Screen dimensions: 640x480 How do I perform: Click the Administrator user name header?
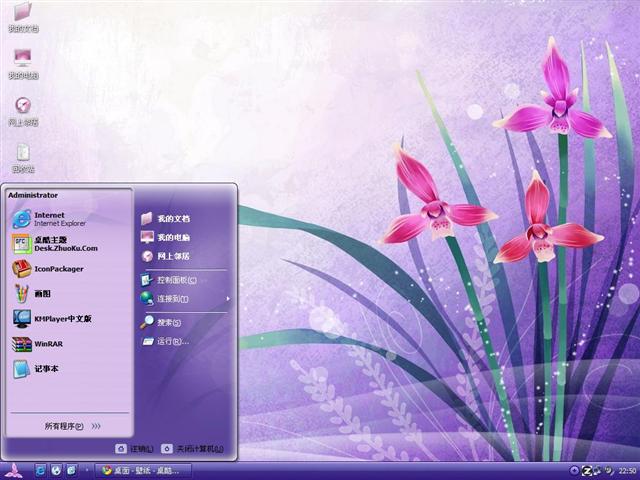coord(33,195)
